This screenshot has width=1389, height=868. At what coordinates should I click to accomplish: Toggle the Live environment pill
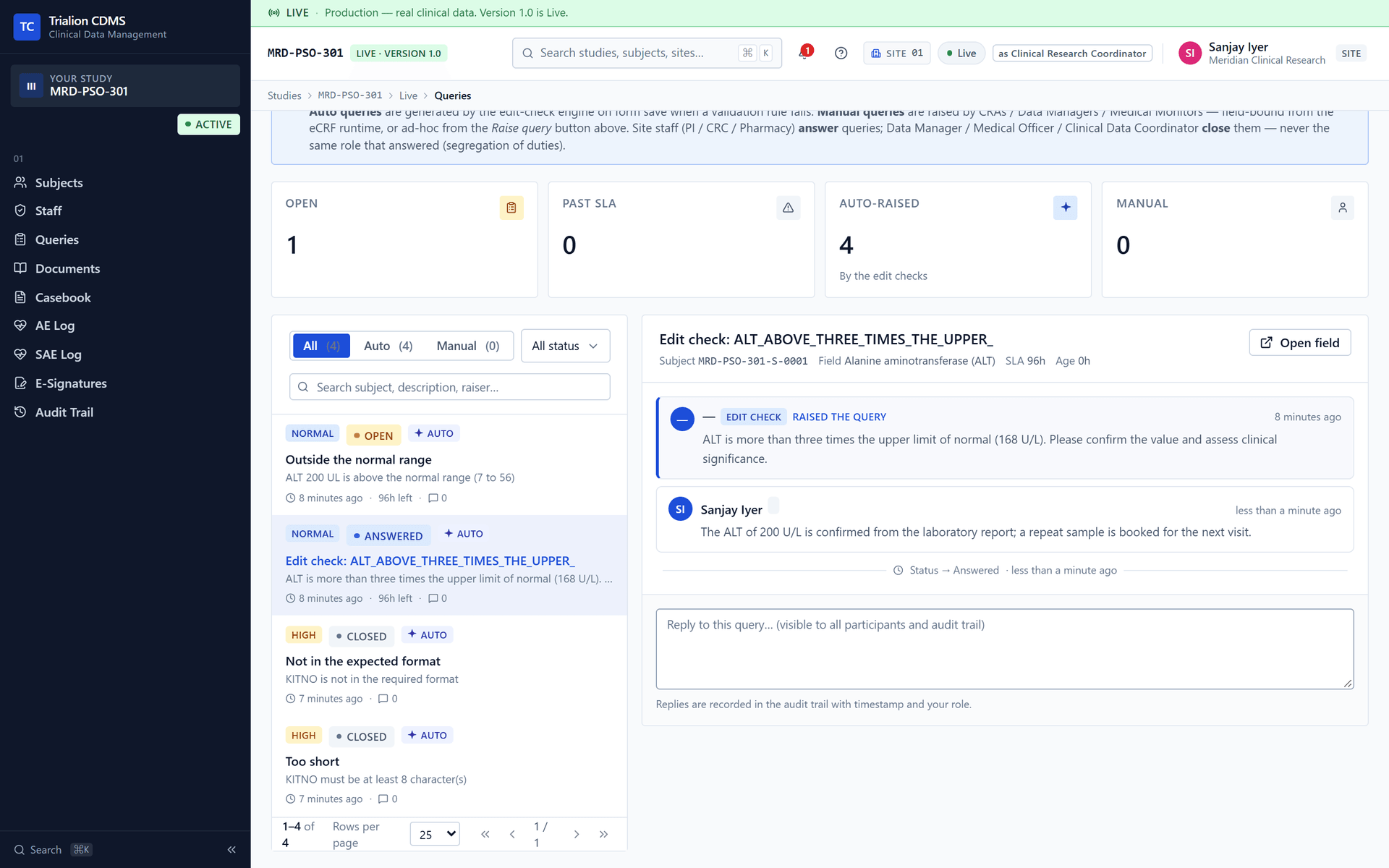click(x=961, y=53)
